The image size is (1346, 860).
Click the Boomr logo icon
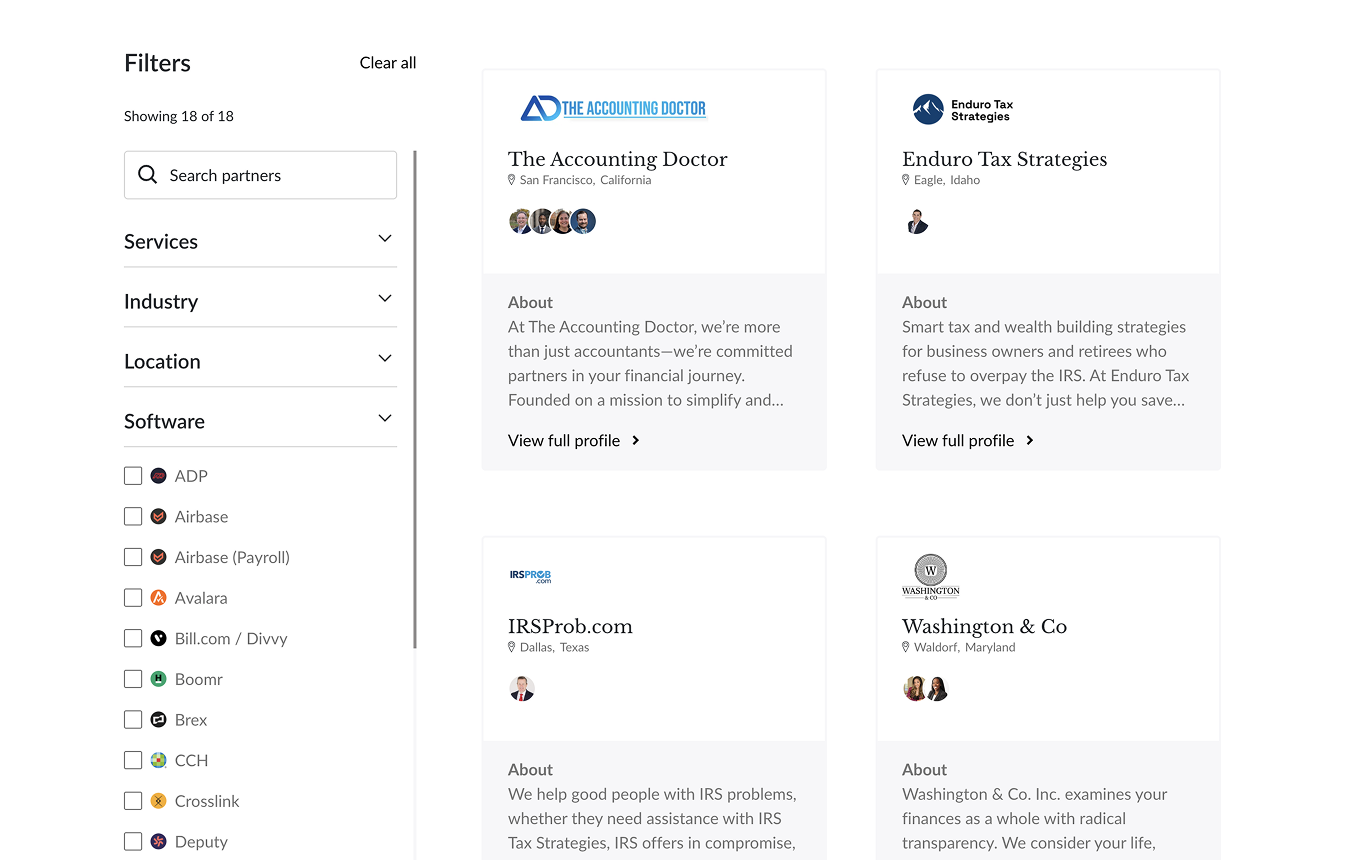pos(158,679)
